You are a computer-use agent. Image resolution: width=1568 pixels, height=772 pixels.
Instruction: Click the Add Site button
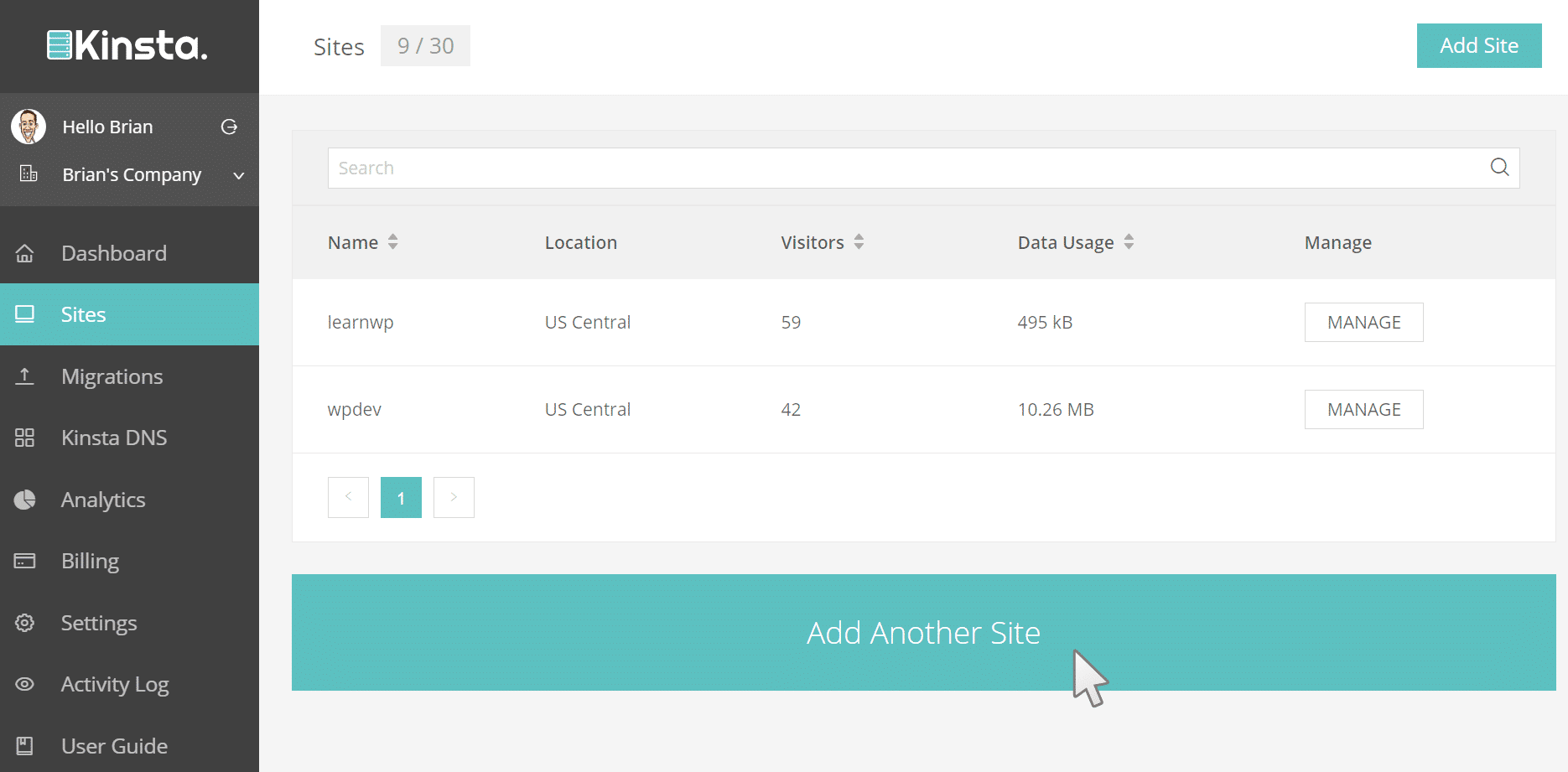pos(1479,45)
